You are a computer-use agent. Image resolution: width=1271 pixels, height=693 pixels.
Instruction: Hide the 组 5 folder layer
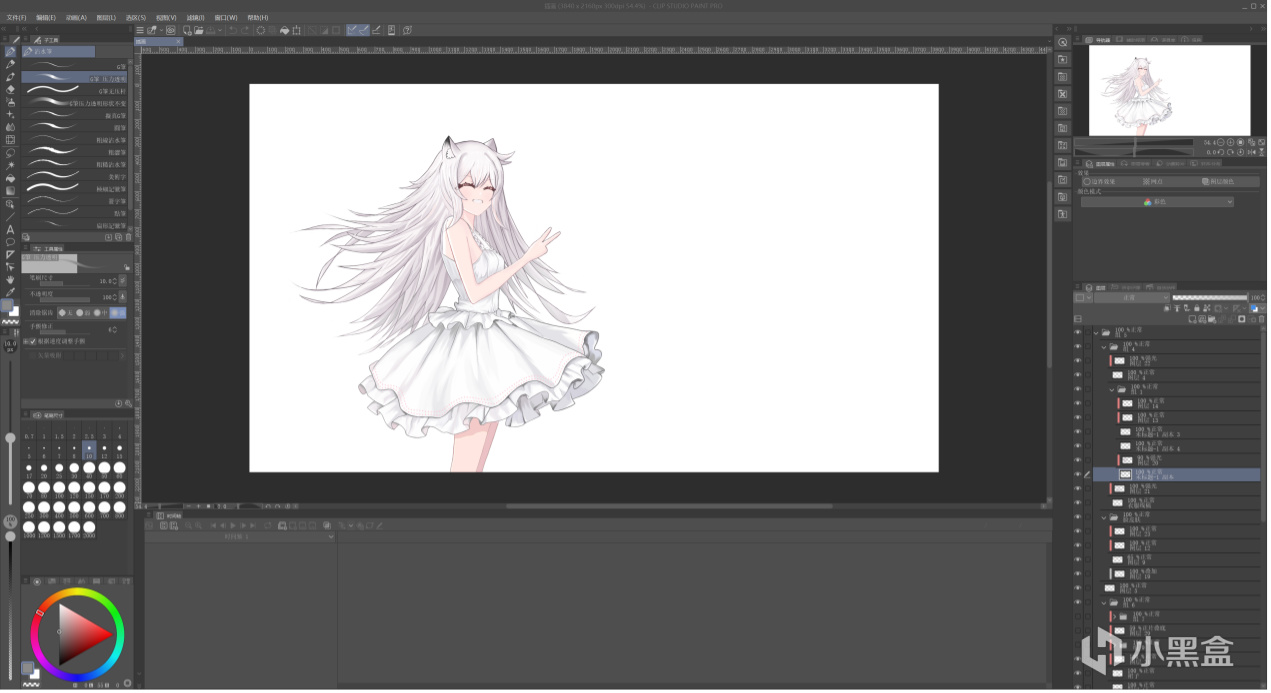click(x=1078, y=332)
